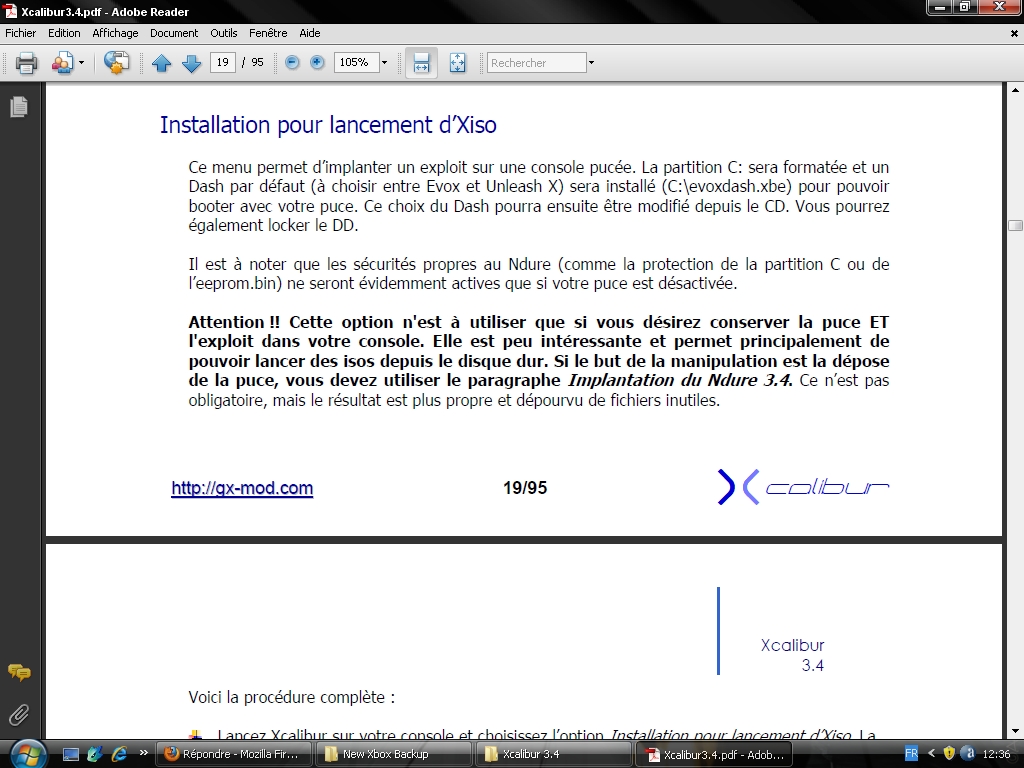Expand the collaboration tools dropdown arrow
The height and width of the screenshot is (768, 1024).
(82, 63)
